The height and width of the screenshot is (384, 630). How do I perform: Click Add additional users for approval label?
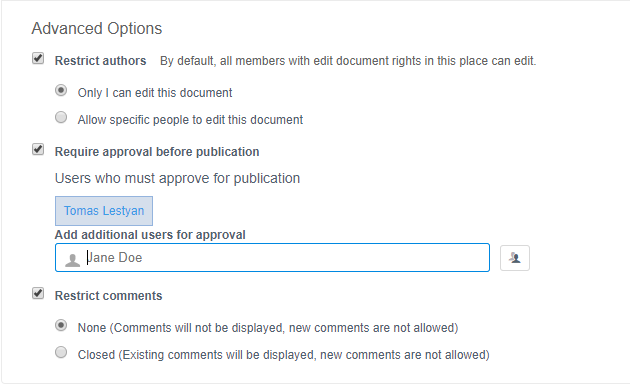[x=150, y=235]
